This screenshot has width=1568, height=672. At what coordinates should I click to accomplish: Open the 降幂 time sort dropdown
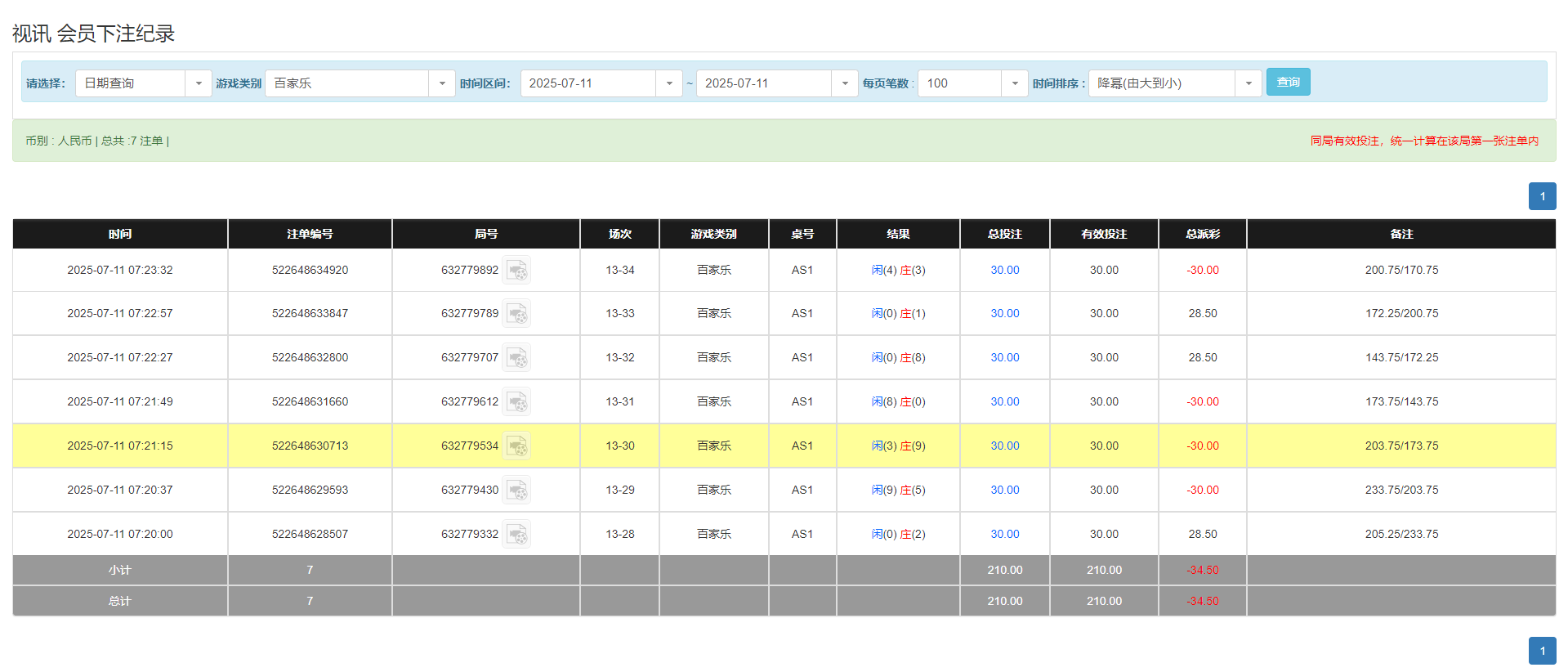click(x=1248, y=83)
